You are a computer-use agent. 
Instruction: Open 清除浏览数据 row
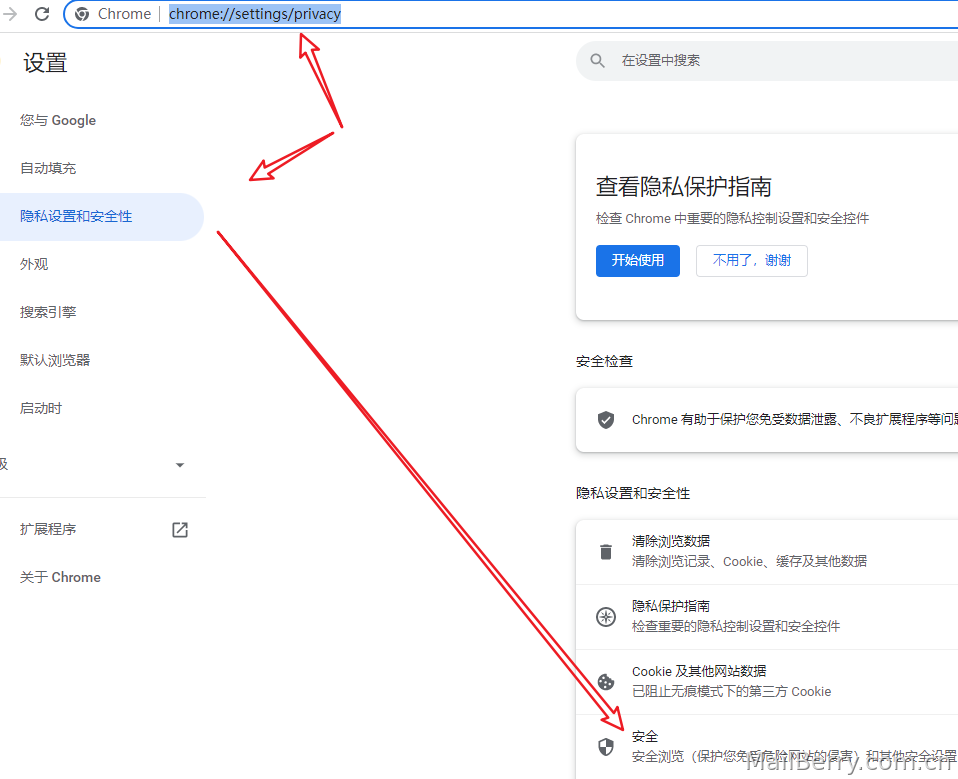[x=767, y=552]
